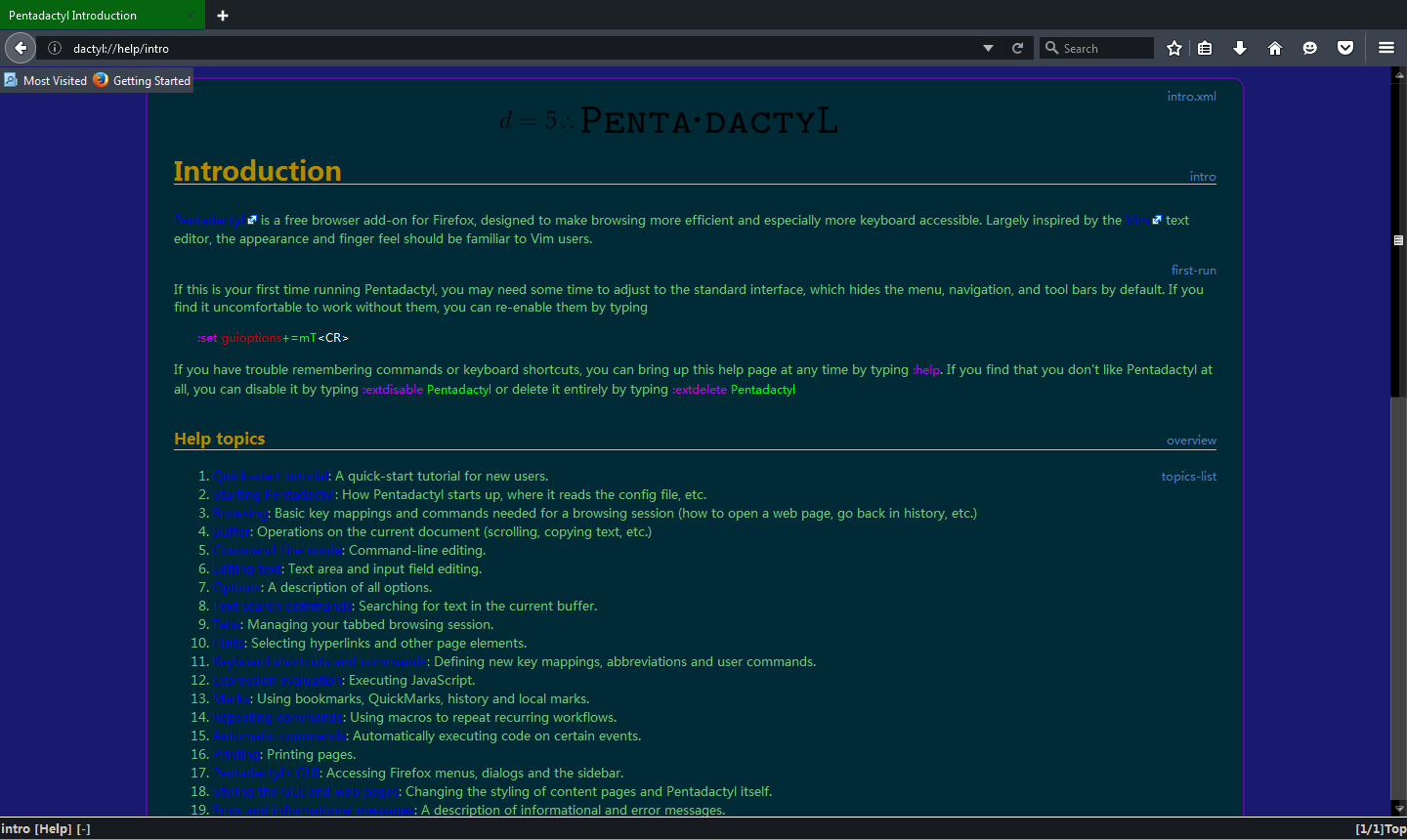Click the scrollbar down arrow

click(1398, 809)
